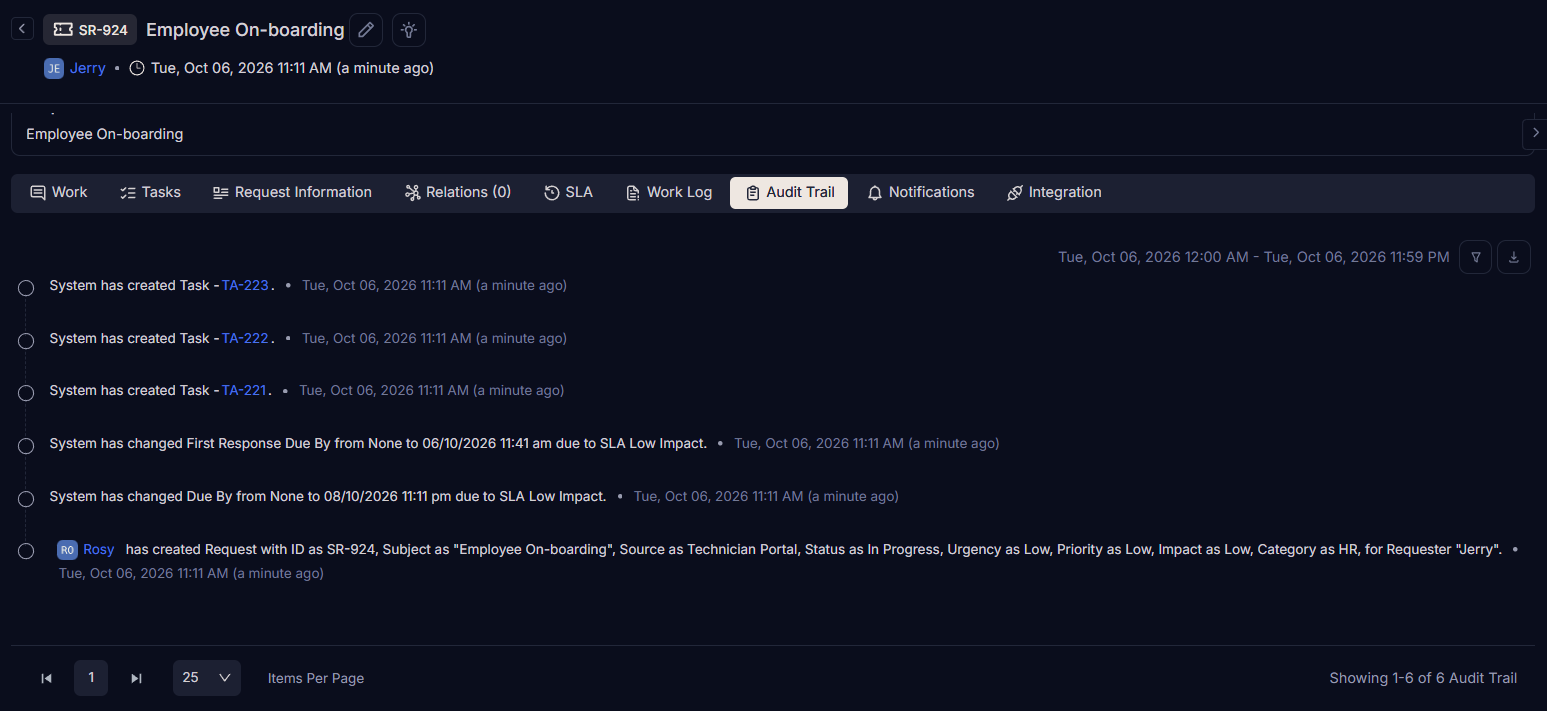Viewport: 1547px width, 711px height.
Task: Click the "Showing 1-6 of 6 Audit Trail" text
Action: 1423,678
